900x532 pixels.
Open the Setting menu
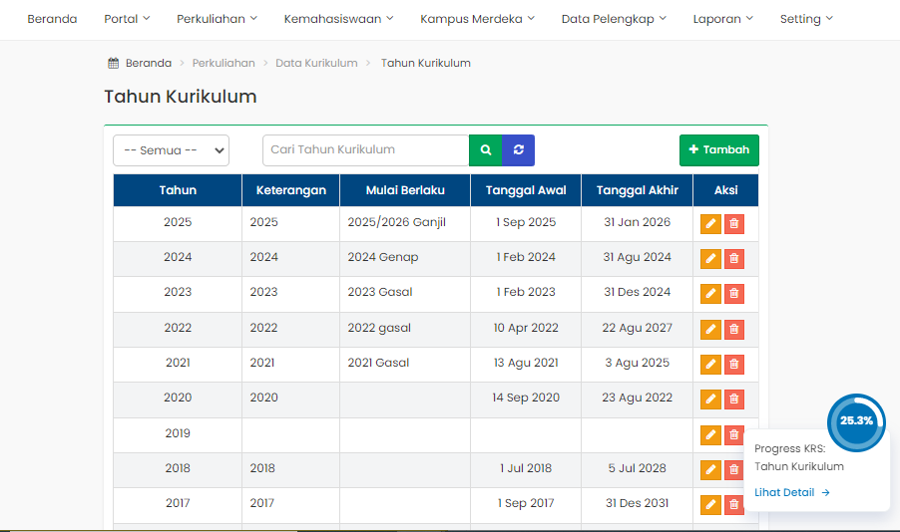coord(806,19)
